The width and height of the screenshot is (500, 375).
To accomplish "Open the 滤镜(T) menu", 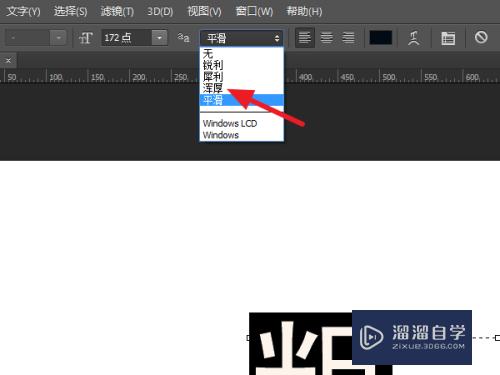I will pos(117,11).
